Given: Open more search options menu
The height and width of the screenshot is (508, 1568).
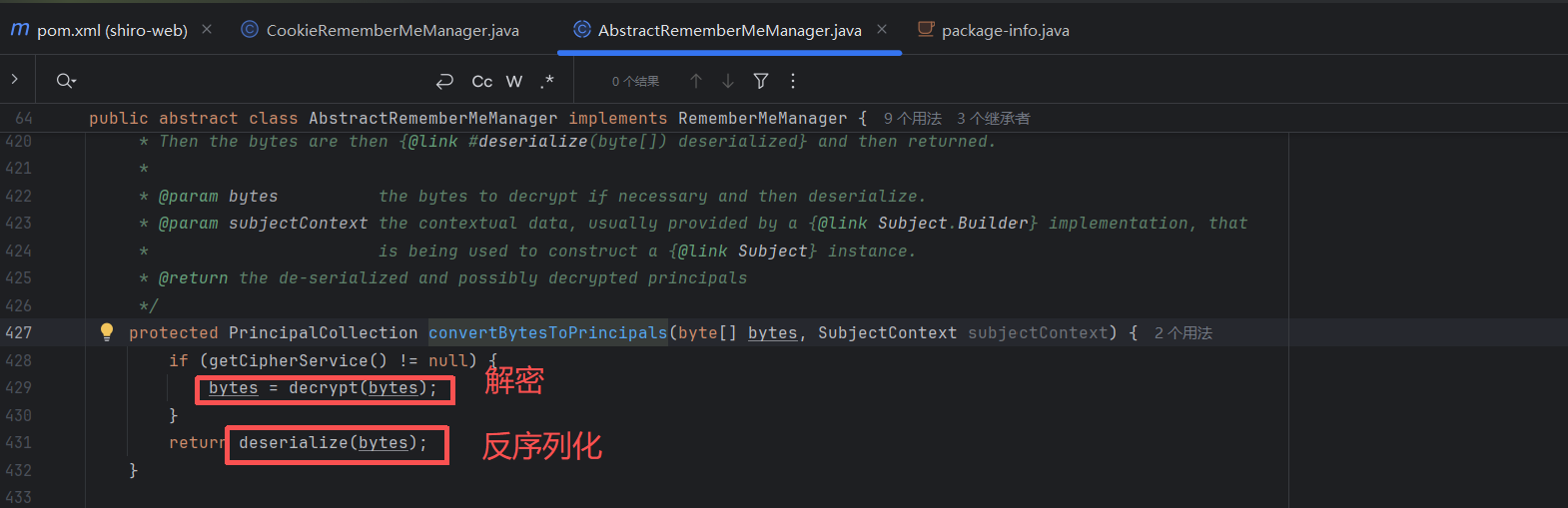Looking at the screenshot, I should pos(793,81).
